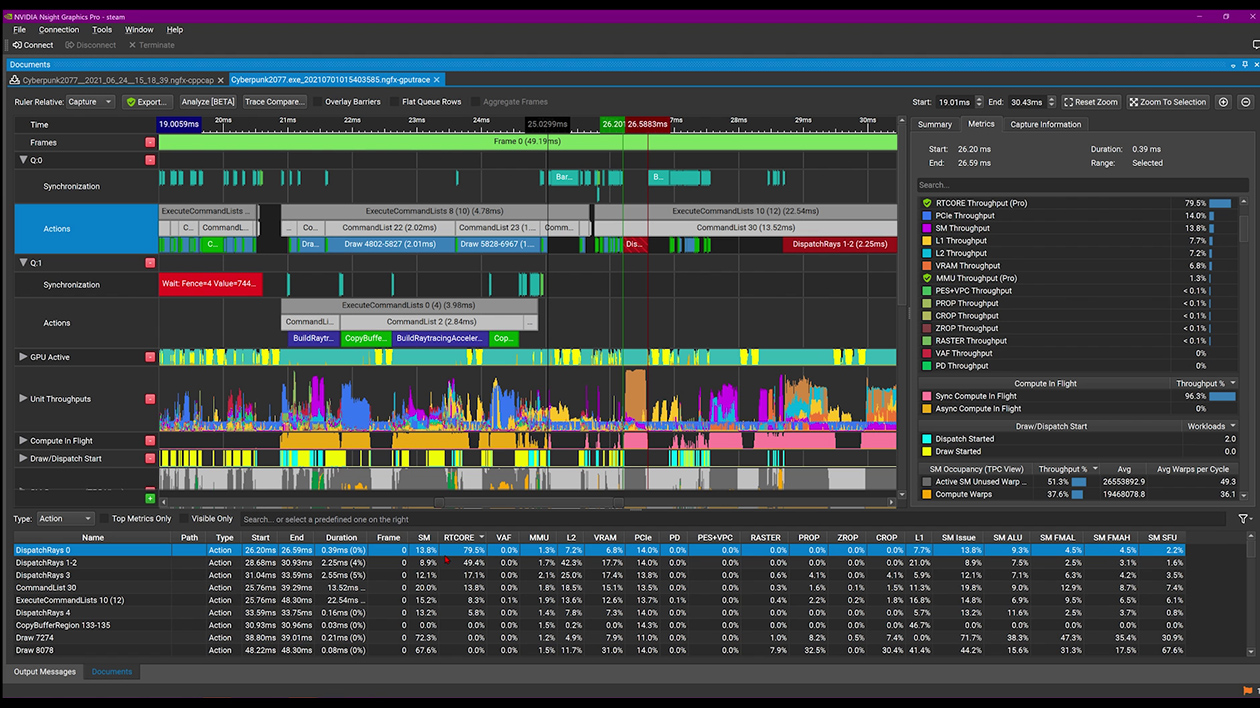Screen dimensions: 1260x708
Task: Click the SM Throughput purple color swatch
Action: (x=927, y=228)
